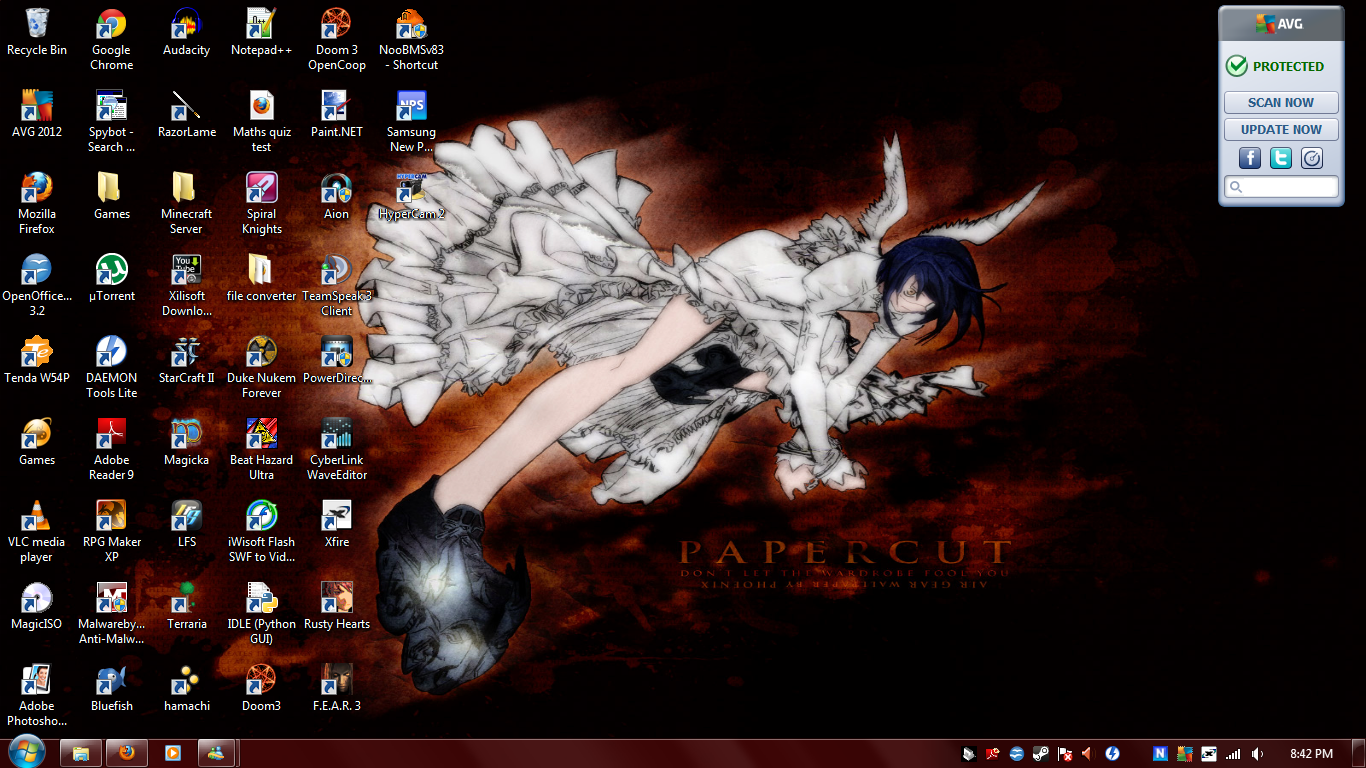Launch µTorrent from desktop
The height and width of the screenshot is (768, 1366).
(x=111, y=278)
